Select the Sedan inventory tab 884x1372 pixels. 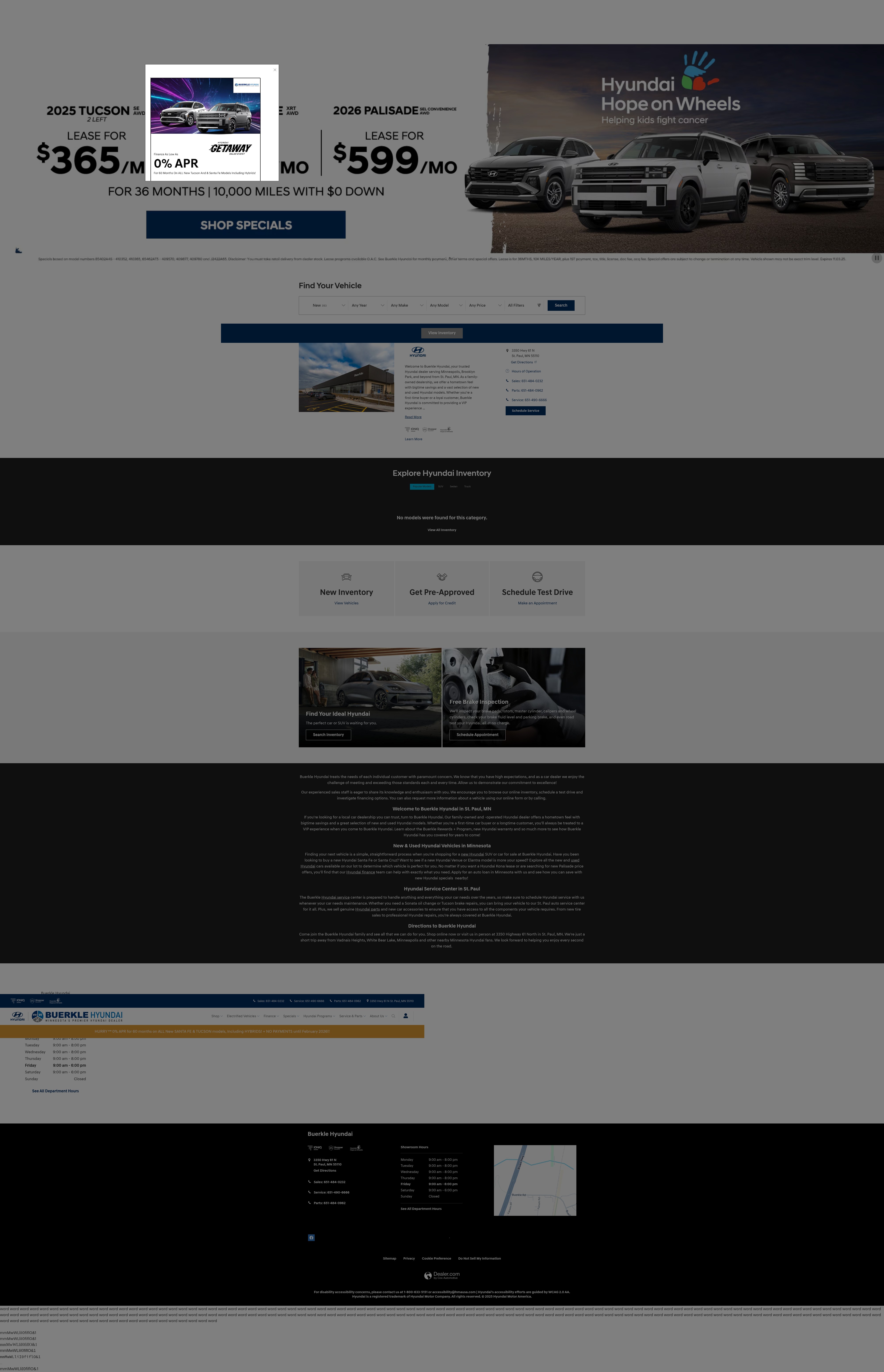point(453,486)
